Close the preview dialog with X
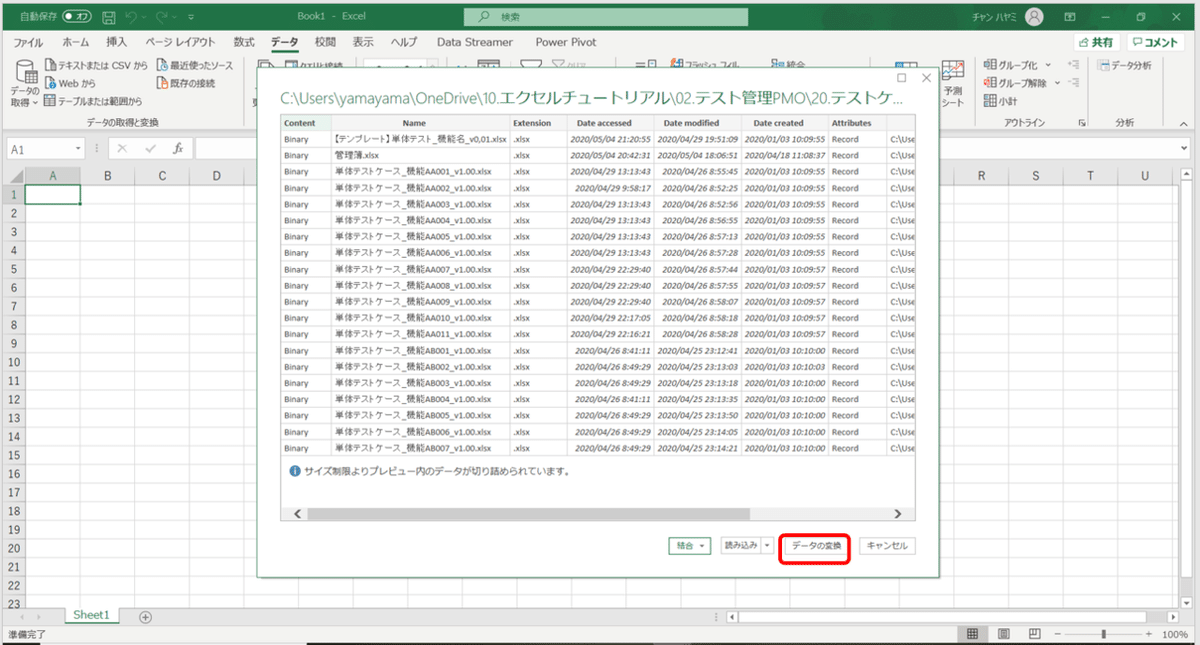Image resolution: width=1200 pixels, height=645 pixels. (x=926, y=77)
